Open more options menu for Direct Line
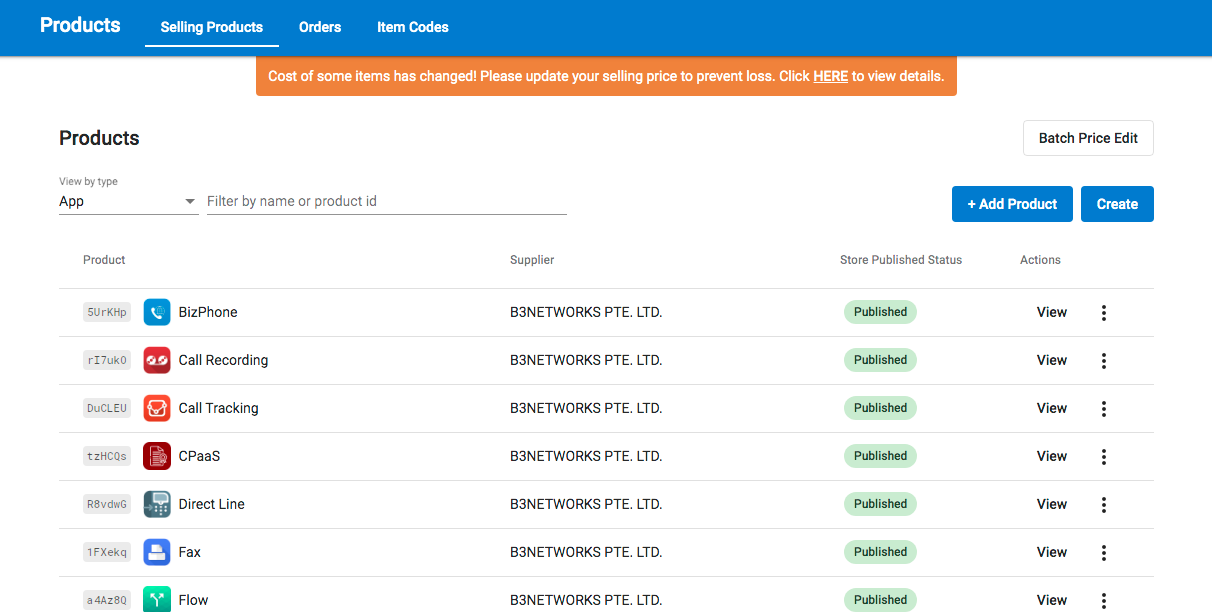Screen dimensions: 1212x612 [x=1104, y=505]
